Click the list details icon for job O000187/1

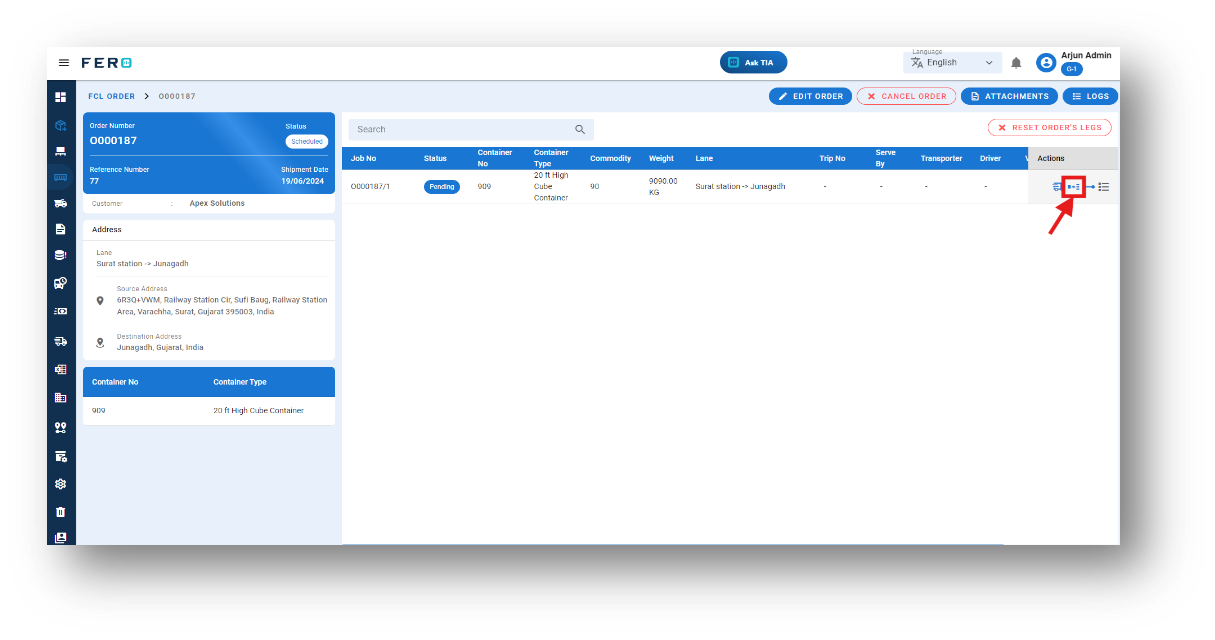[1104, 187]
